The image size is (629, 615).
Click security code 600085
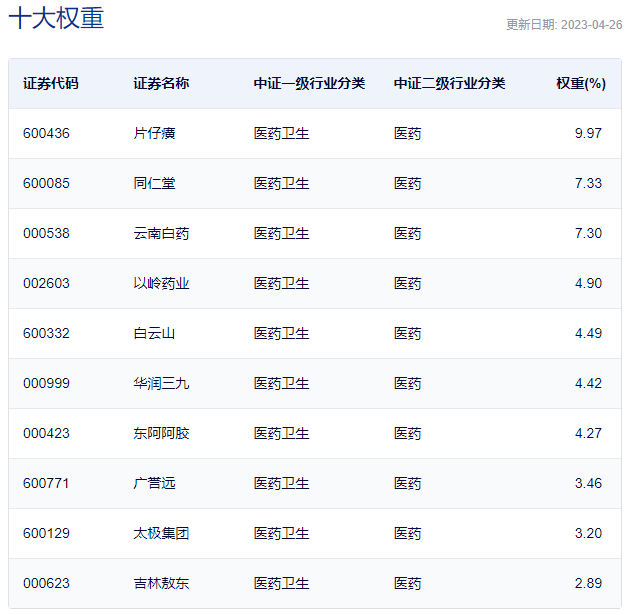click(46, 183)
